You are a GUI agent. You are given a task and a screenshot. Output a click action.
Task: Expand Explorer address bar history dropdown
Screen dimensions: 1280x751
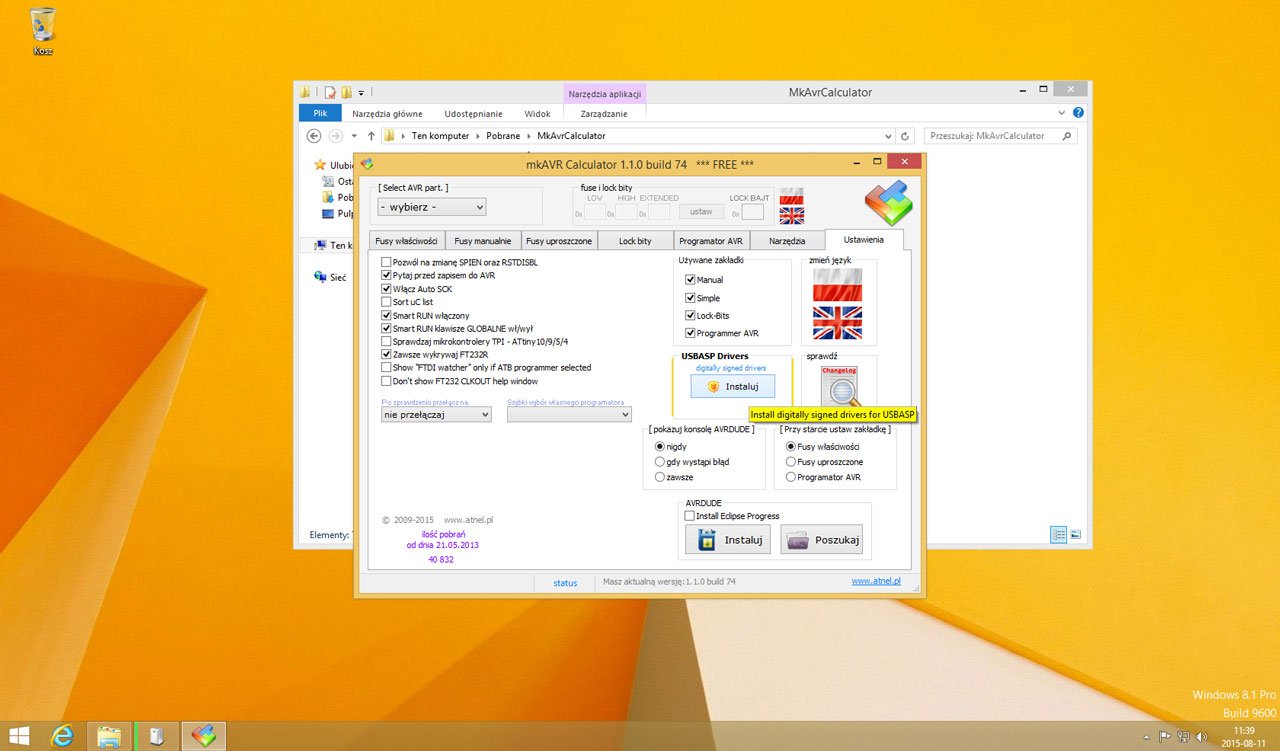888,136
